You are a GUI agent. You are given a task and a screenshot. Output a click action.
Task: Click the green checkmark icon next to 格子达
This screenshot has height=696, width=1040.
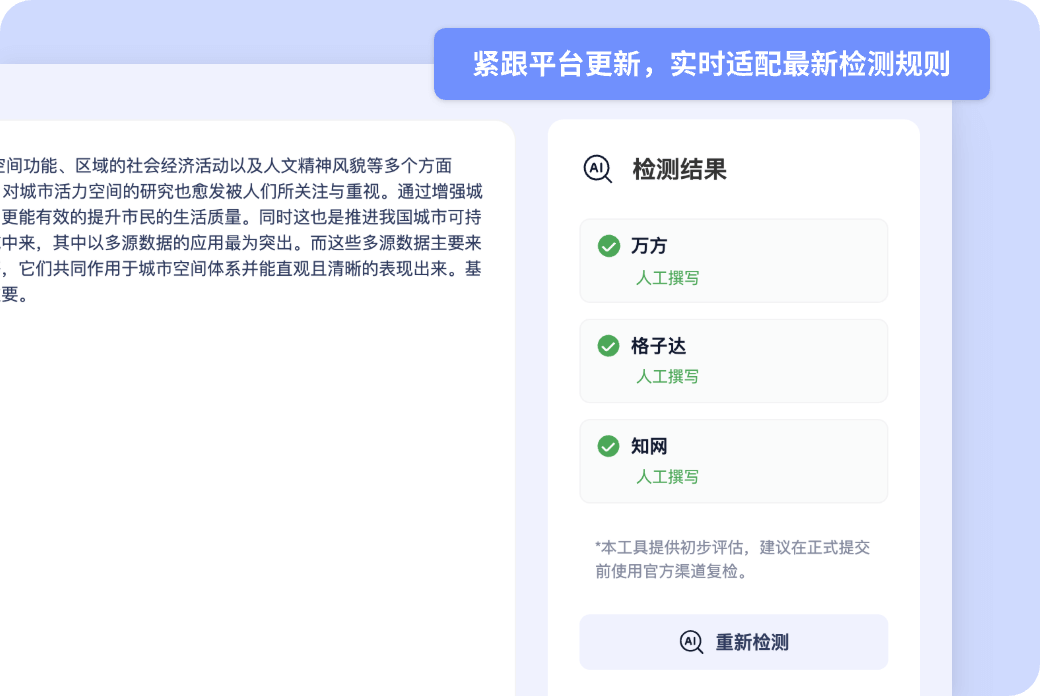point(608,346)
